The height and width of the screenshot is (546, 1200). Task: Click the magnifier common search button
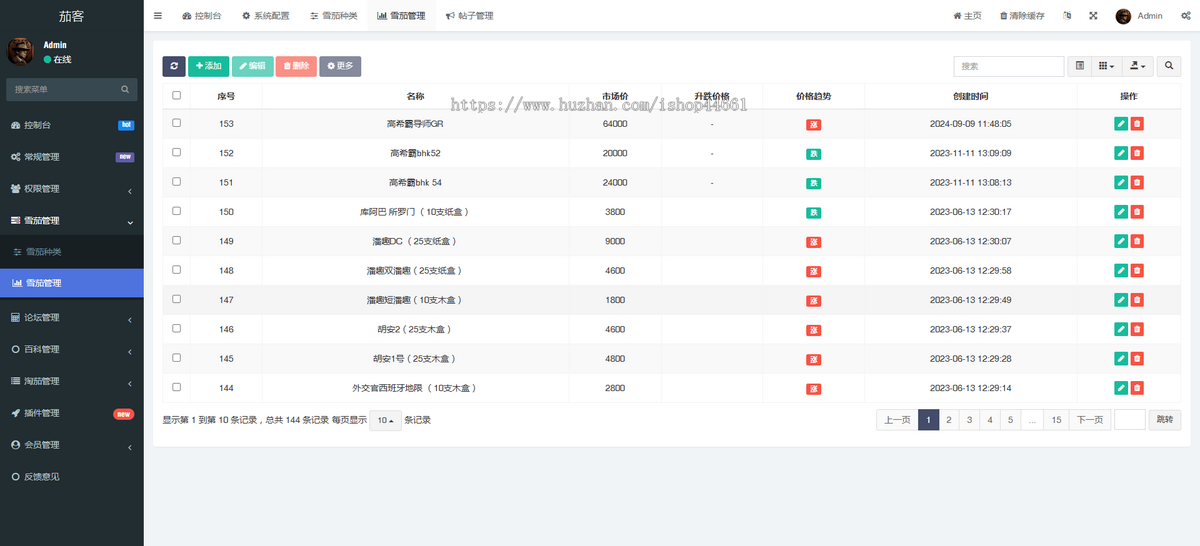click(x=1169, y=66)
